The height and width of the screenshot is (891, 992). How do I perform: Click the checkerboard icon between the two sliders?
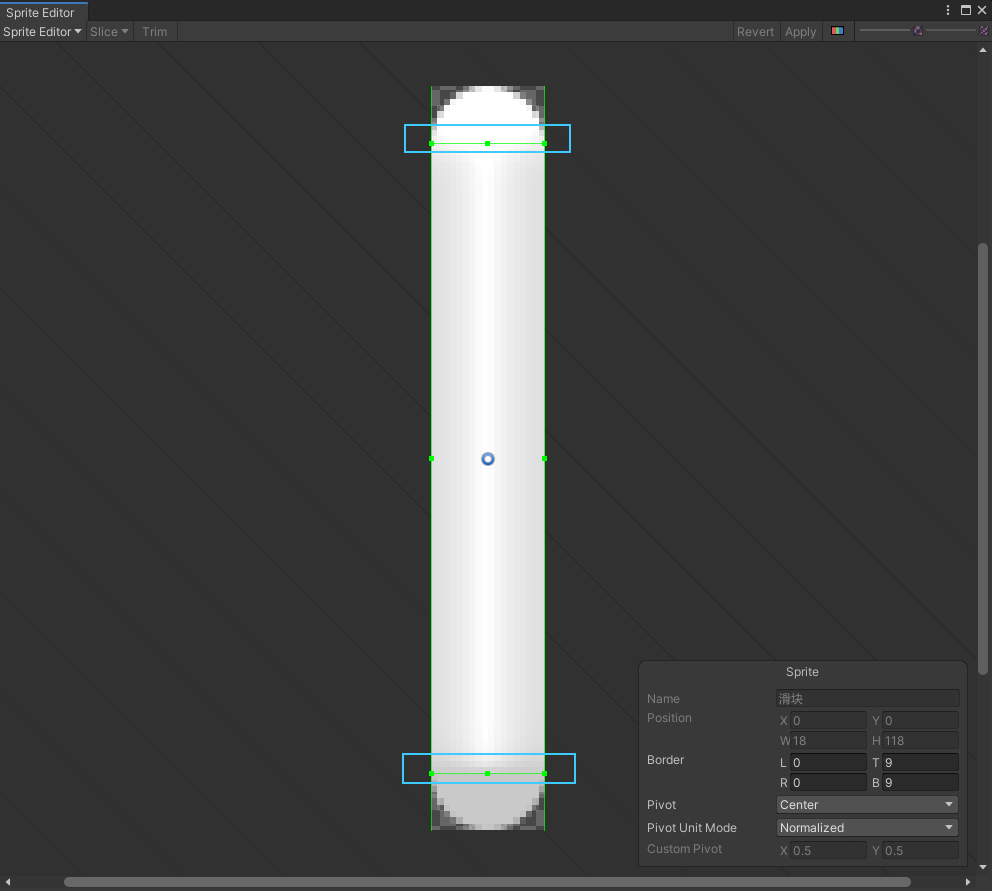tap(918, 31)
